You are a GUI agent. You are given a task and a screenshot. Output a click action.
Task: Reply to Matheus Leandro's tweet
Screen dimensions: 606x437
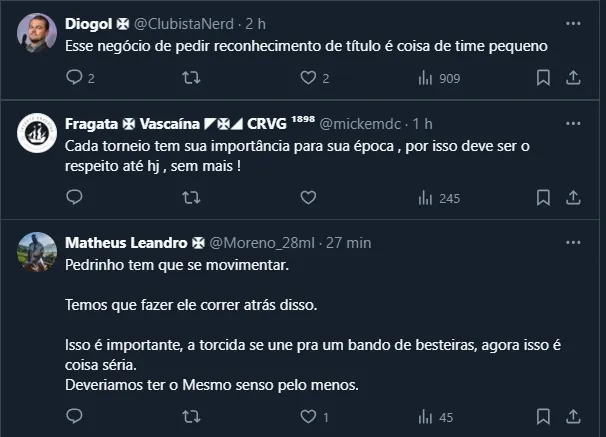75,417
